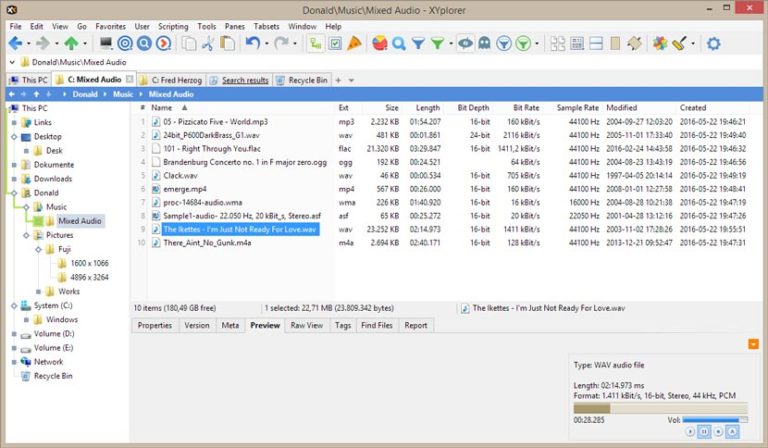The height and width of the screenshot is (448, 768).
Task: Select file There_Aint_No_Gunk.m4a
Action: [207, 243]
